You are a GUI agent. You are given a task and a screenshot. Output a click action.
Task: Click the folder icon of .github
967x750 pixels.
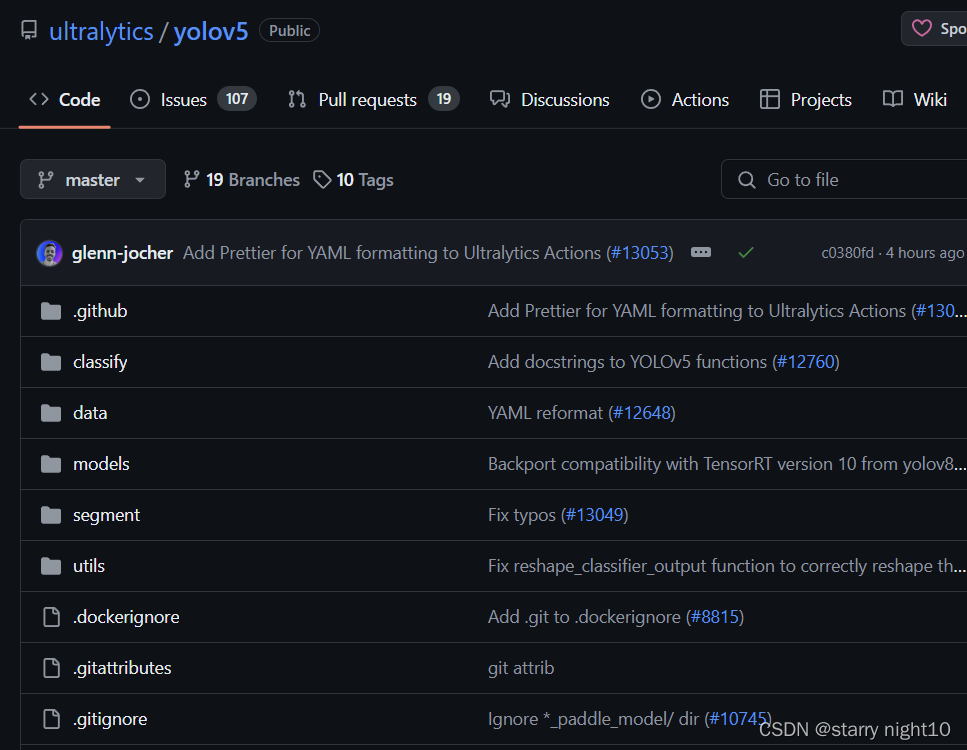[51, 311]
